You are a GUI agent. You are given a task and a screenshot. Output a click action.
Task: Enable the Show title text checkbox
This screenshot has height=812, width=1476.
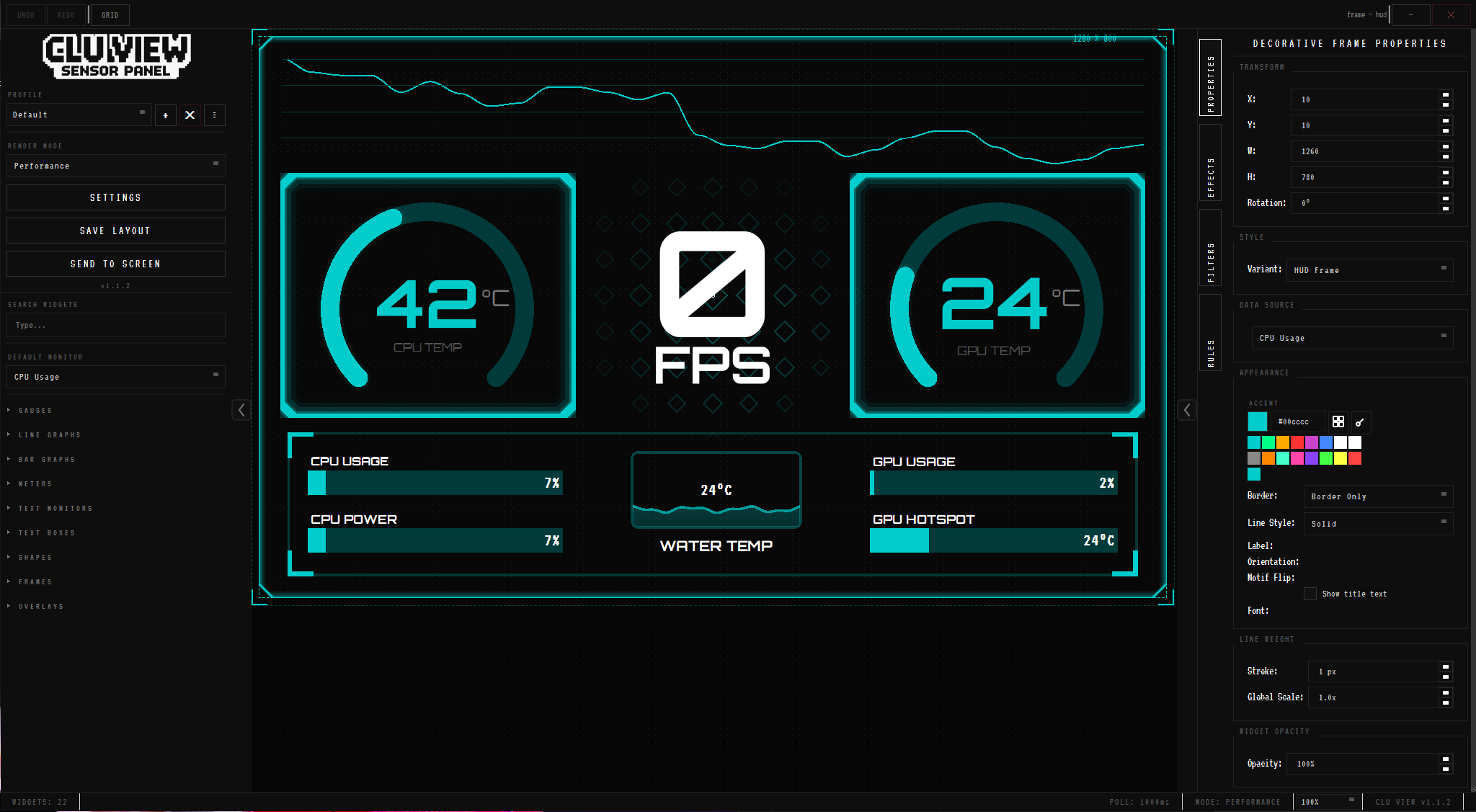(x=1310, y=594)
